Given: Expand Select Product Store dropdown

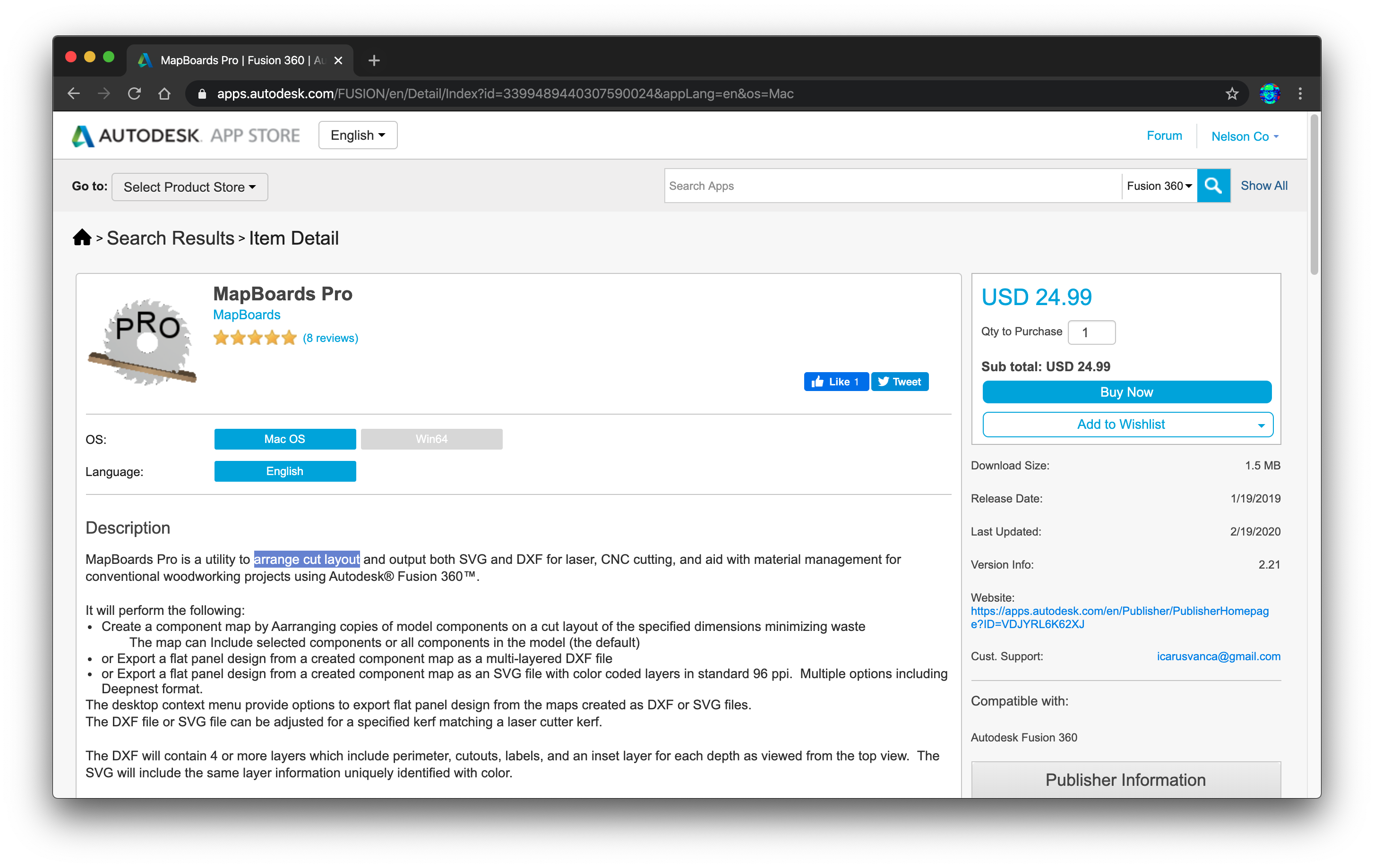Looking at the screenshot, I should click(x=189, y=187).
